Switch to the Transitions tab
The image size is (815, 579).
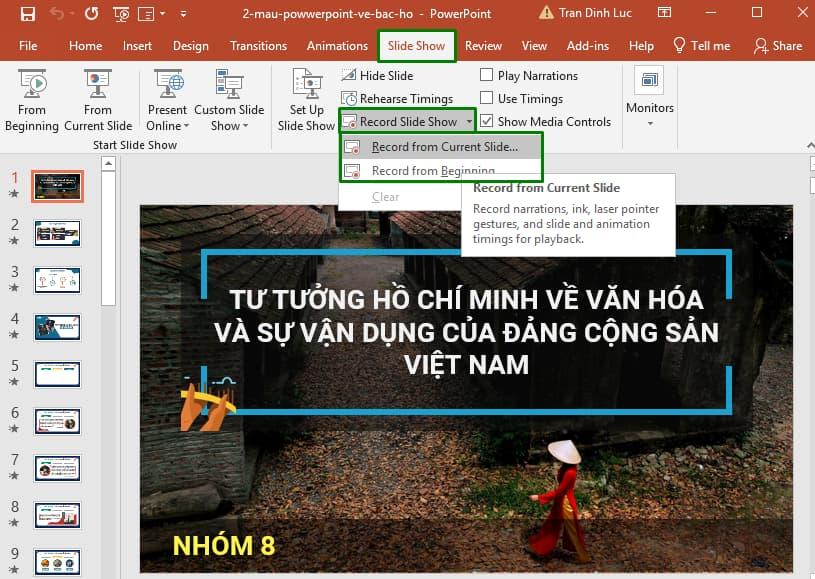pos(258,45)
